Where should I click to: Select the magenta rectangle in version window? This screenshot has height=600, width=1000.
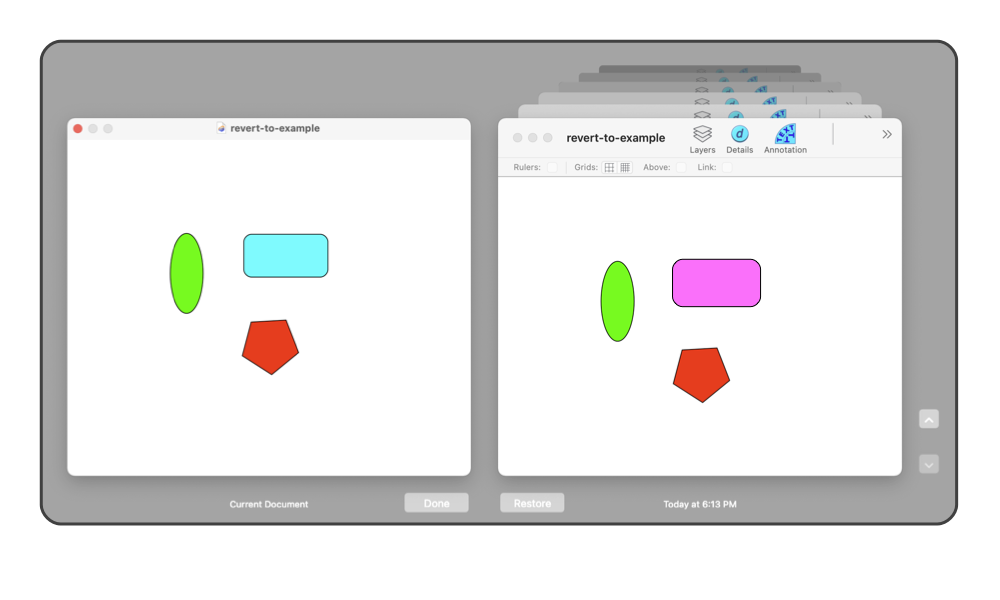[x=716, y=282]
